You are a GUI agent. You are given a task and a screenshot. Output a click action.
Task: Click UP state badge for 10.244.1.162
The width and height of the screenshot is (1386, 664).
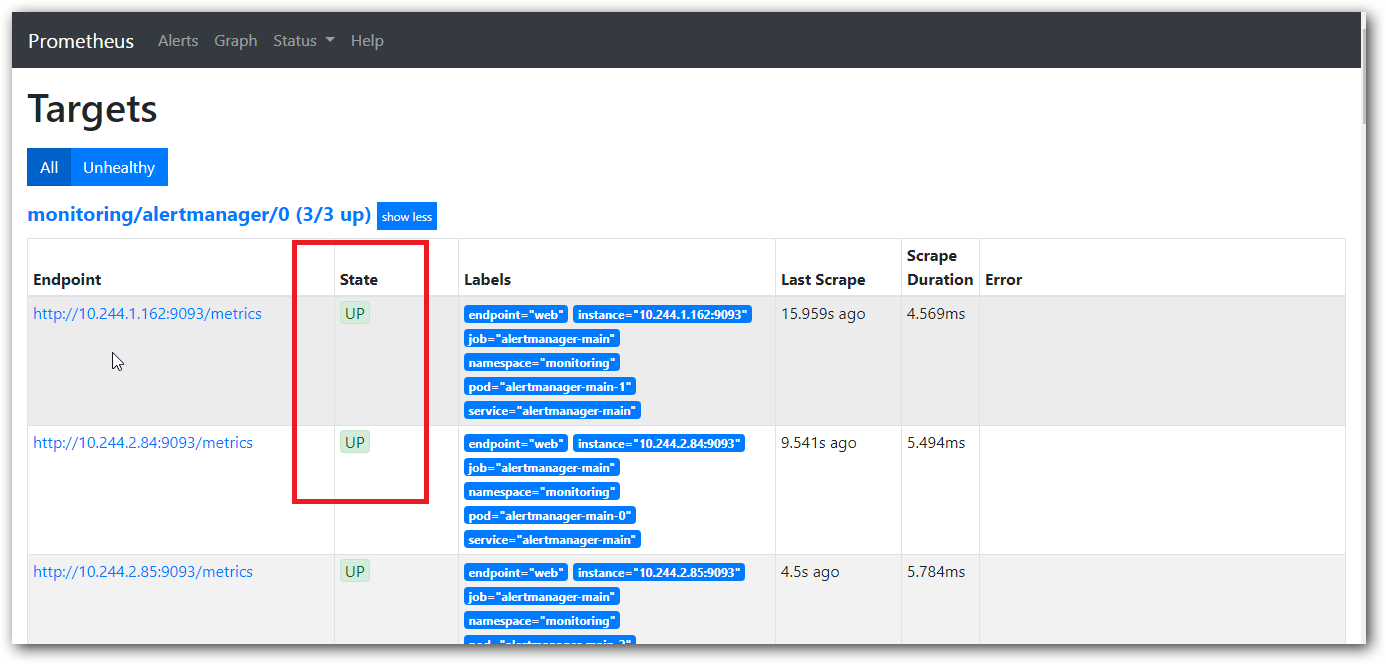[x=355, y=313]
